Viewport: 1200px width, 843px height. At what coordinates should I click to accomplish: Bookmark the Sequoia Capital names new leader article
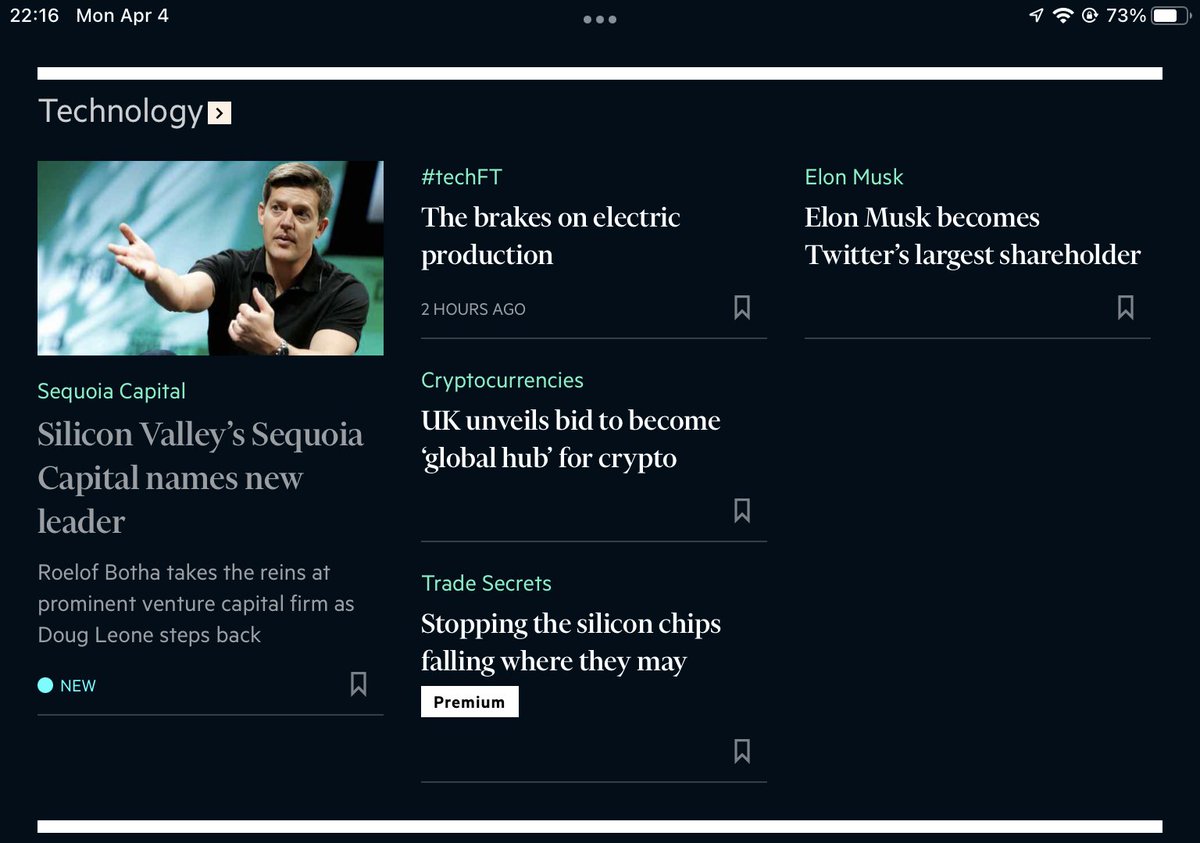(x=358, y=684)
